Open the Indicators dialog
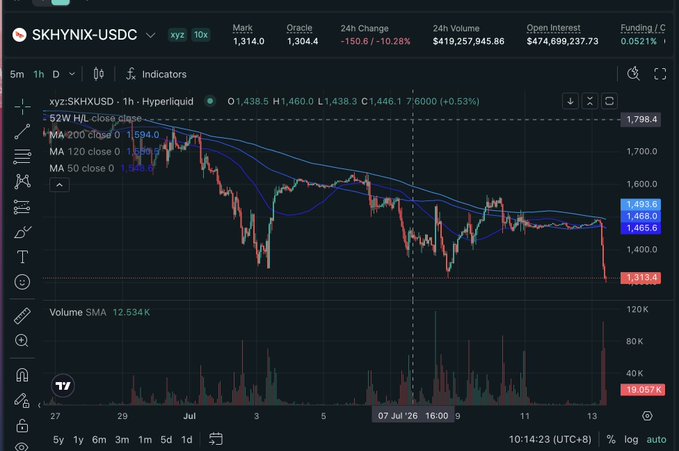The height and width of the screenshot is (451, 679). coord(156,74)
